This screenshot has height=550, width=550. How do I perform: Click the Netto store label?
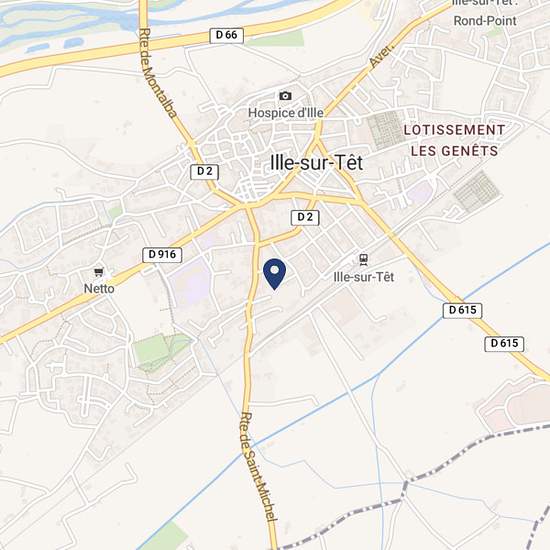pyautogui.click(x=99, y=289)
